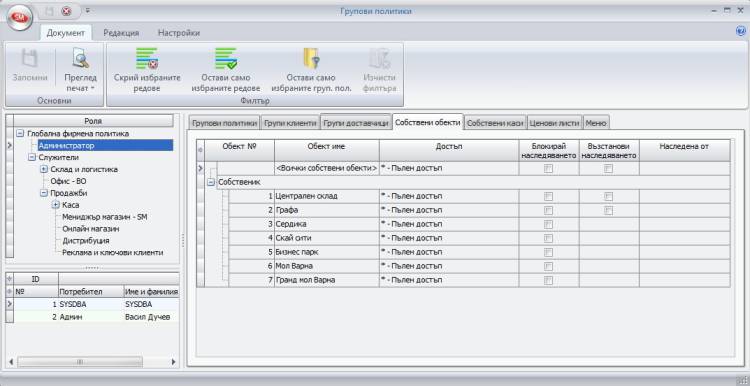Select Онлайн магазин role
Image resolution: width=750 pixels, height=386 pixels.
tap(91, 229)
